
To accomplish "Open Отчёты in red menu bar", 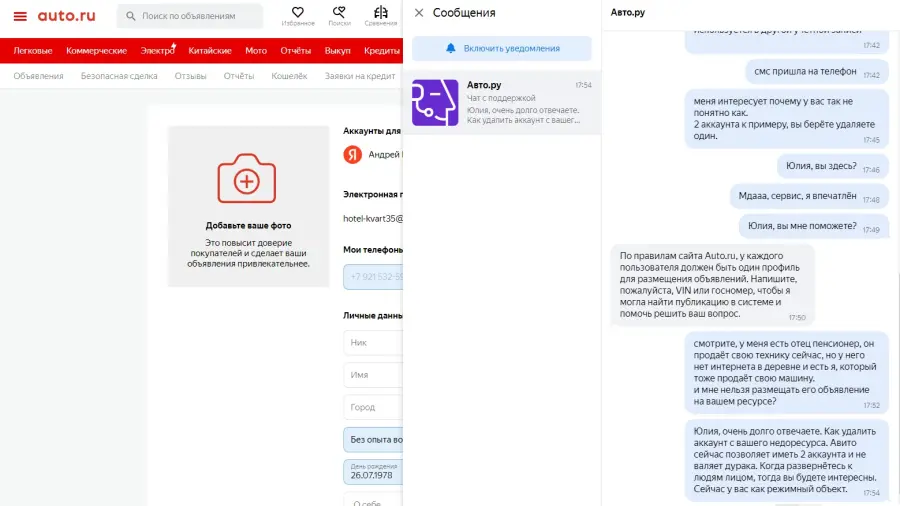I will click(296, 50).
